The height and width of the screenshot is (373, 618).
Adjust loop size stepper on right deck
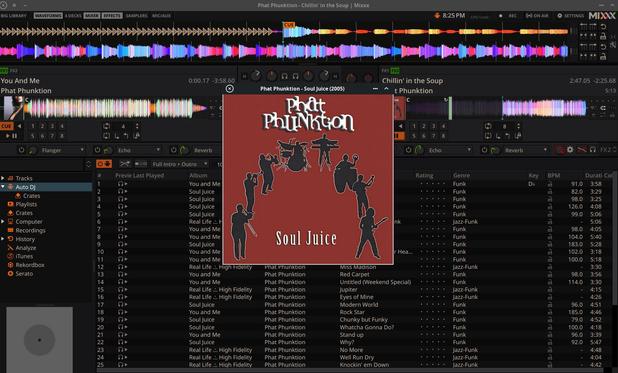coord(518,126)
